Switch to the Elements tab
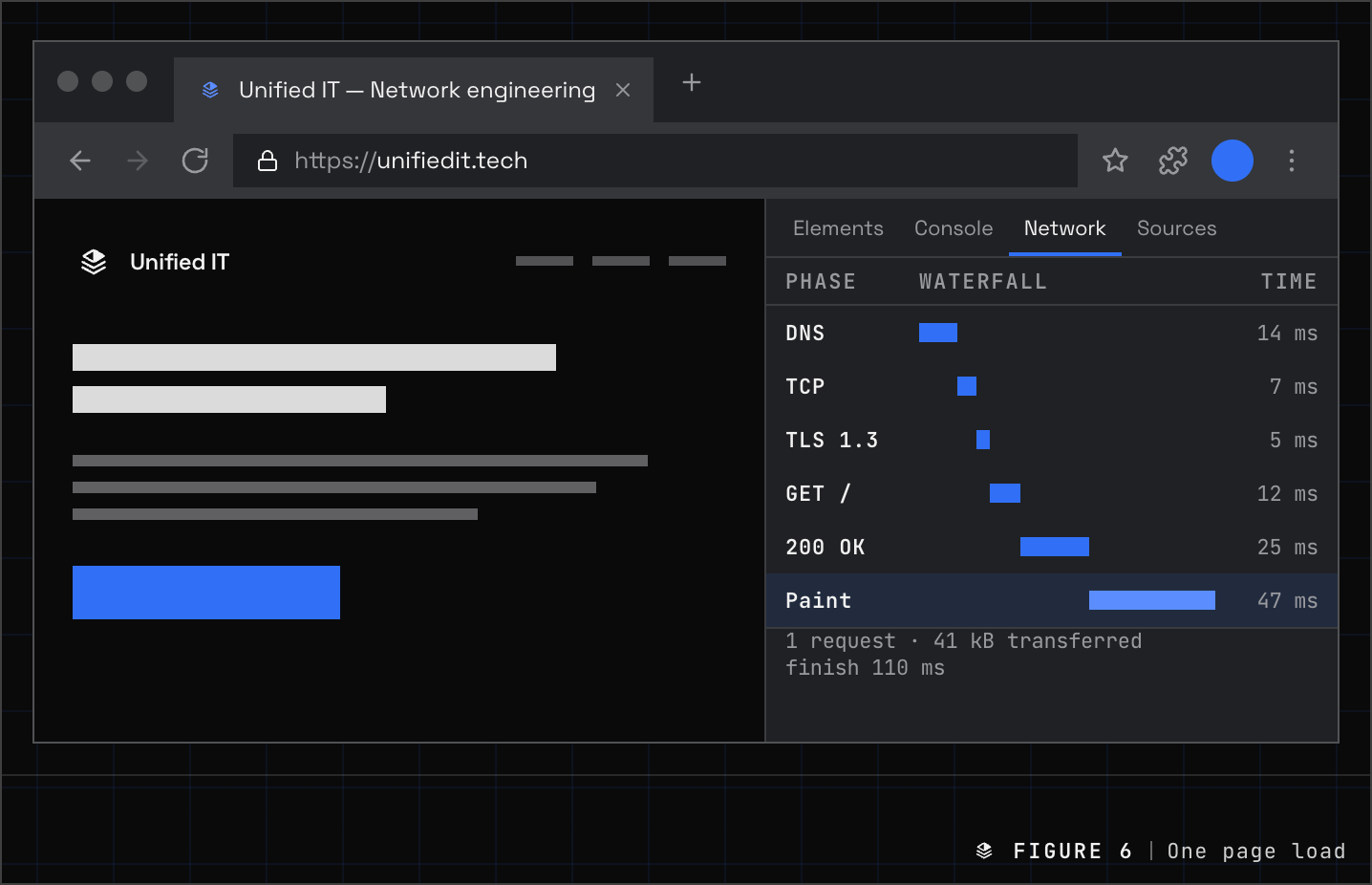1372x885 pixels. tap(838, 228)
